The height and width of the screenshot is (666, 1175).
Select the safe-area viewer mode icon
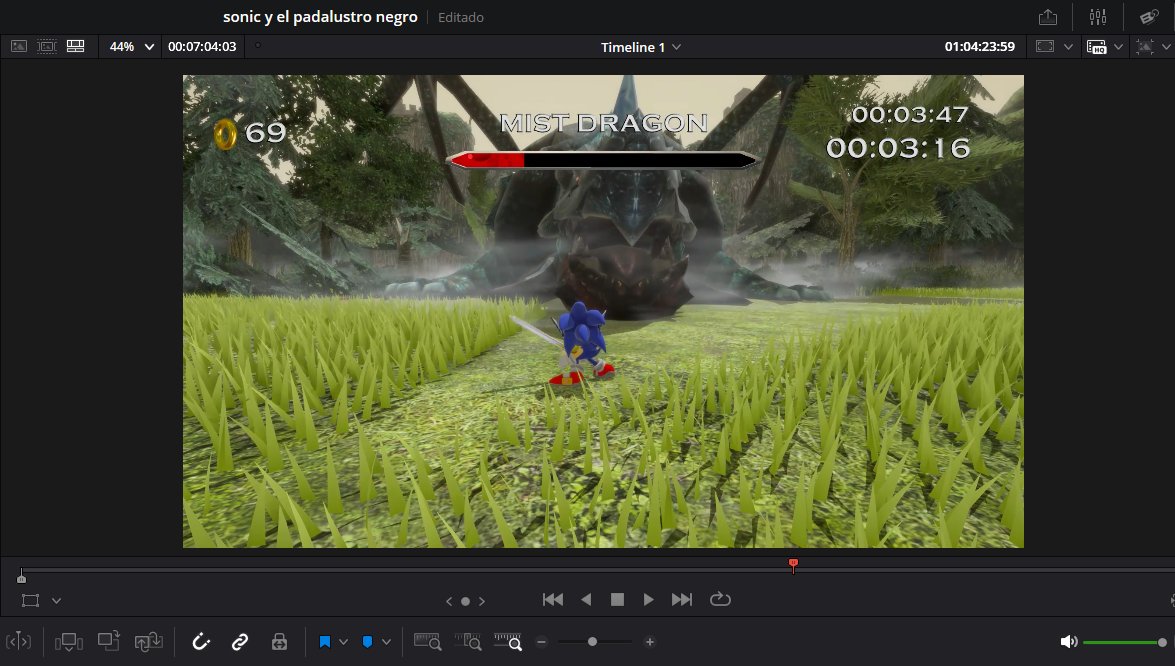pos(46,46)
